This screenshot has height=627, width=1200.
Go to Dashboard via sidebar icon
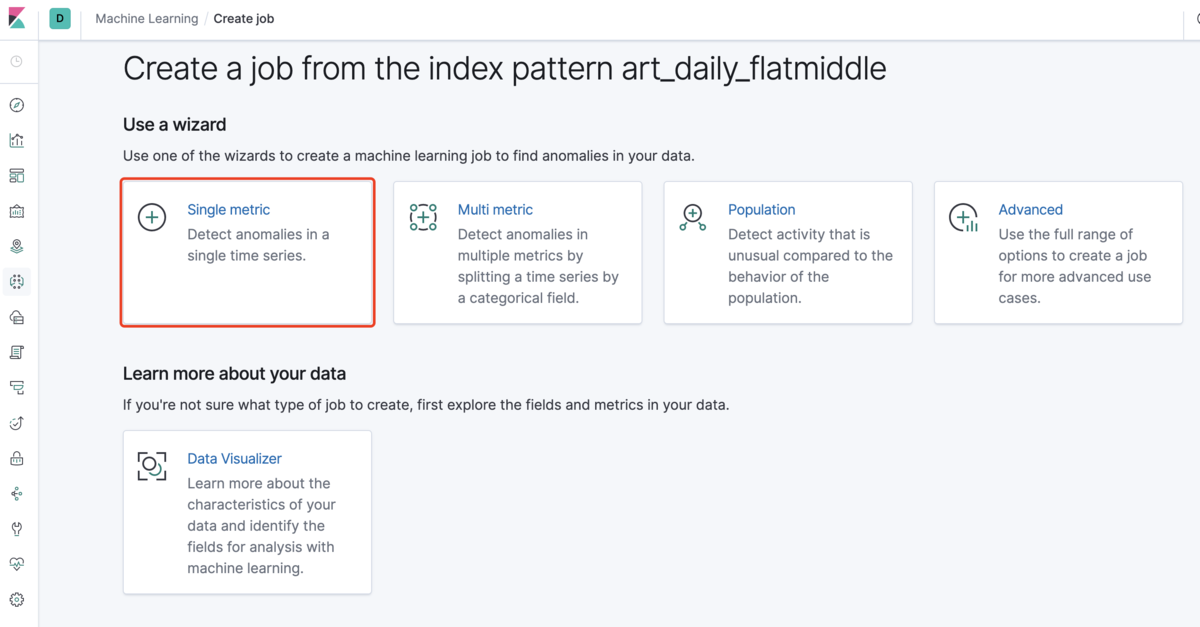tap(16, 176)
